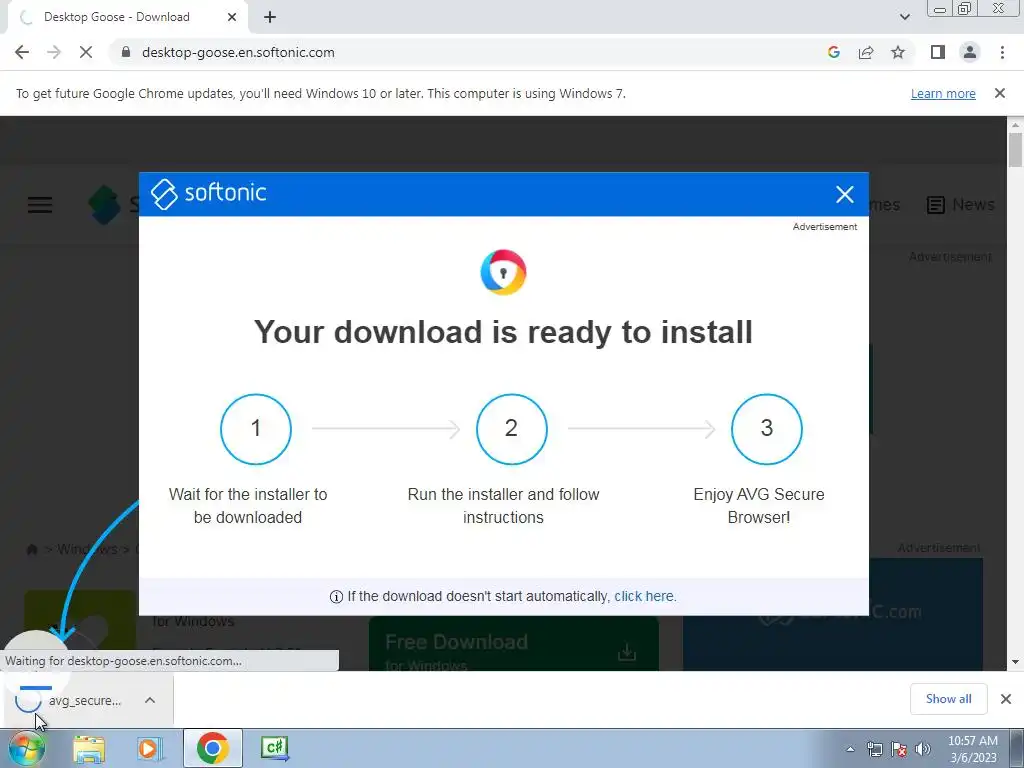Click the info icon beside download note

(336, 597)
